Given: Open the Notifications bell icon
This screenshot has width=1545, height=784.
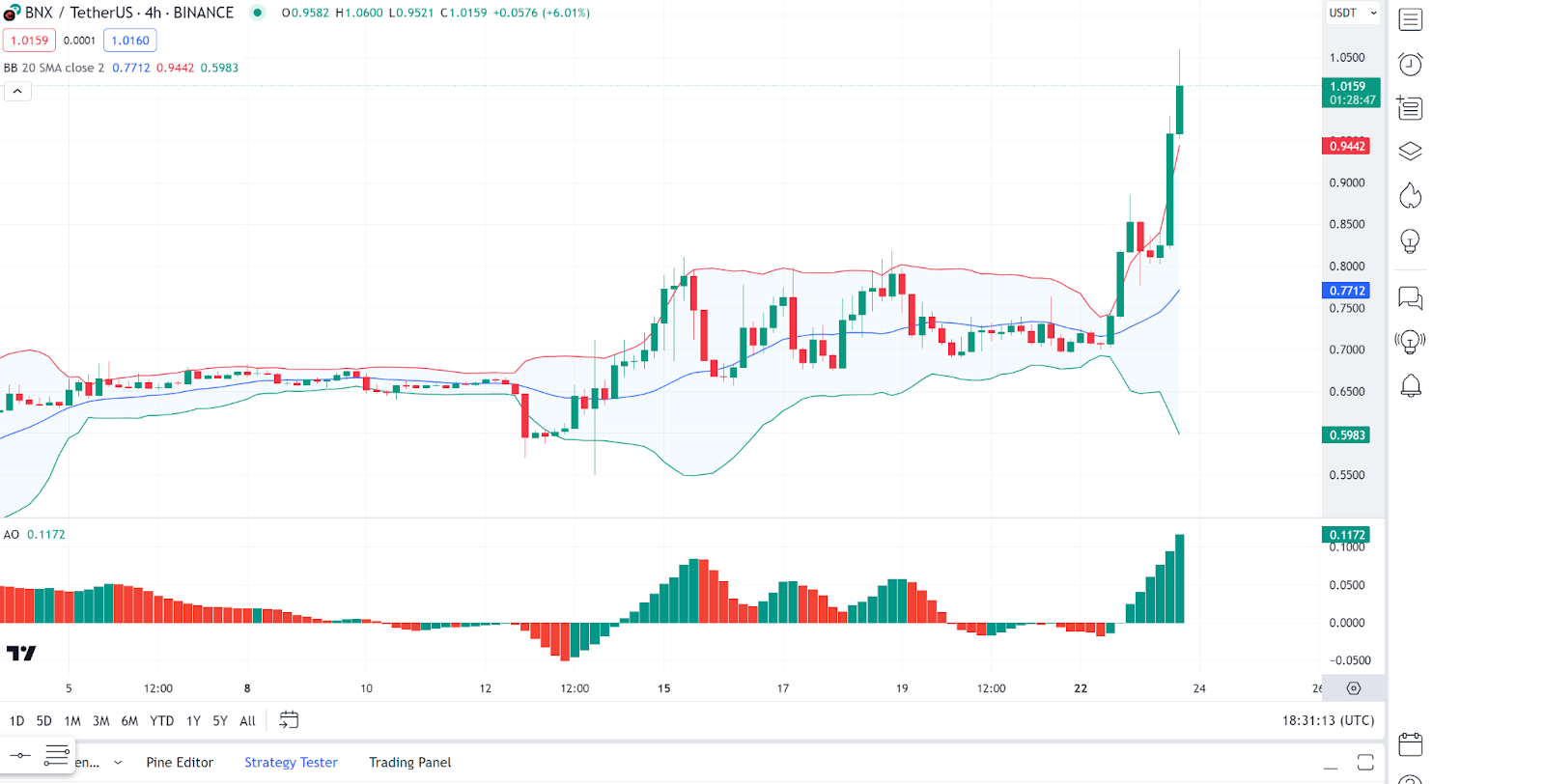Looking at the screenshot, I should coord(1411,386).
